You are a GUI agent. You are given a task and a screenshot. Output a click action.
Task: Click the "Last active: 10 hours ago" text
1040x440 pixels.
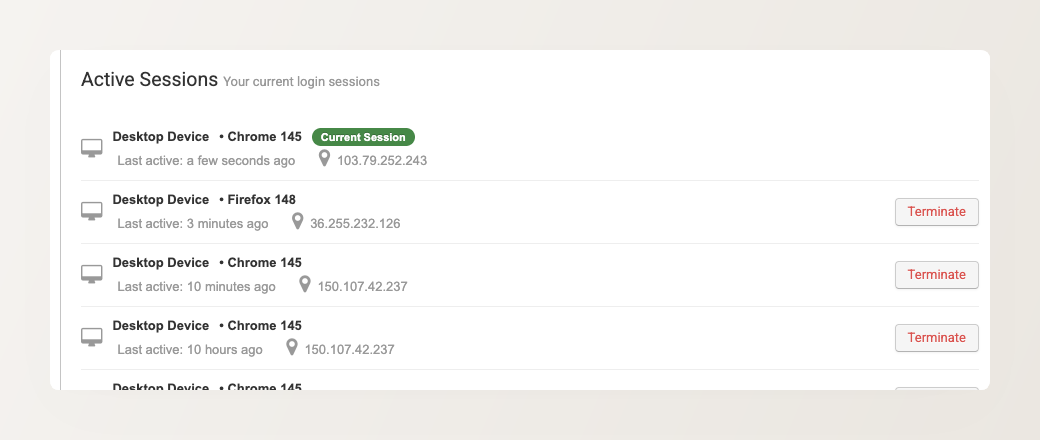point(190,350)
